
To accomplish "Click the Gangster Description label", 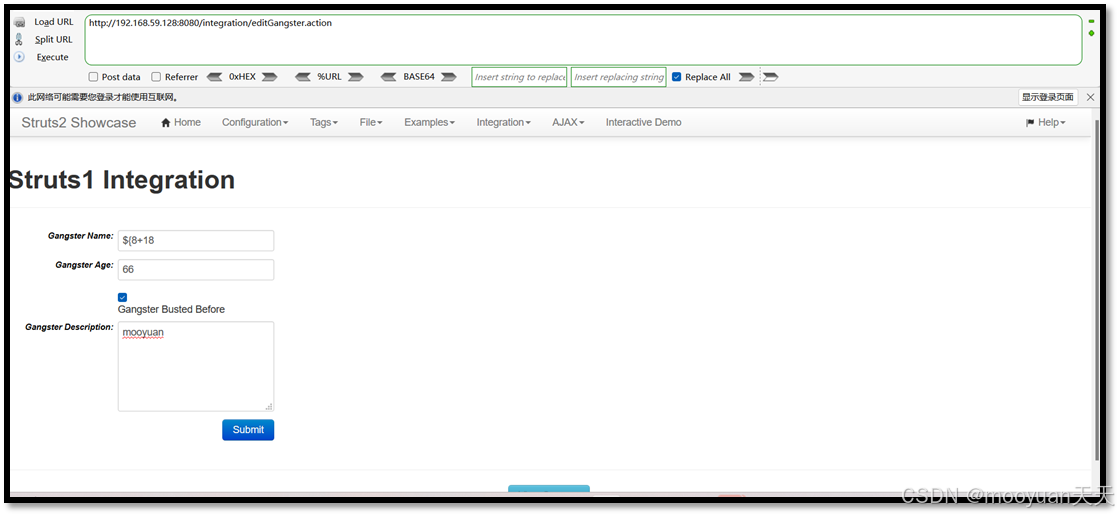I will tap(69, 327).
